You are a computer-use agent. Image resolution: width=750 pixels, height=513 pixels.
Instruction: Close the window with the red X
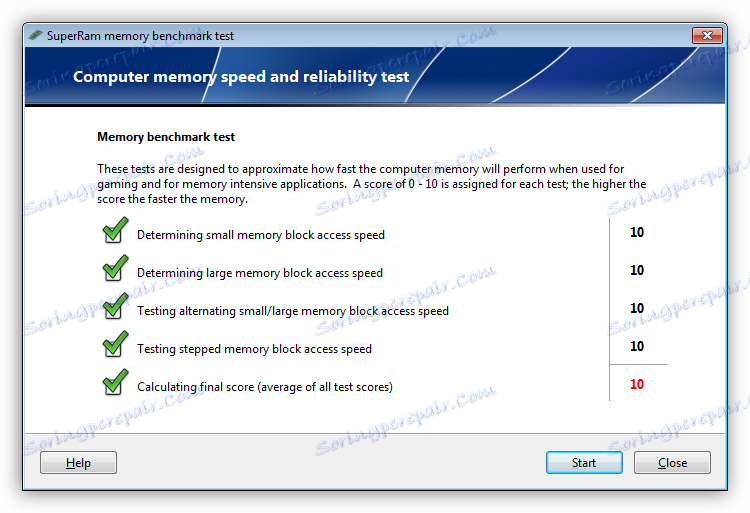[x=707, y=35]
